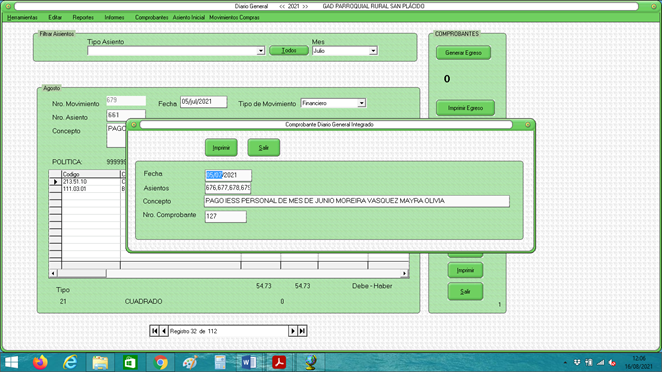
Task: Click the grid's horizontal scrollbar thumb
Action: (81, 273)
